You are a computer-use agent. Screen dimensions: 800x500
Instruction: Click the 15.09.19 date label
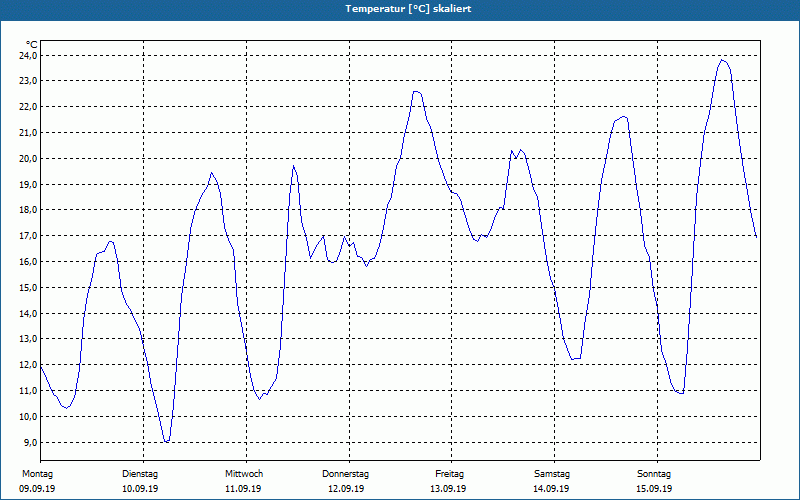pos(654,489)
